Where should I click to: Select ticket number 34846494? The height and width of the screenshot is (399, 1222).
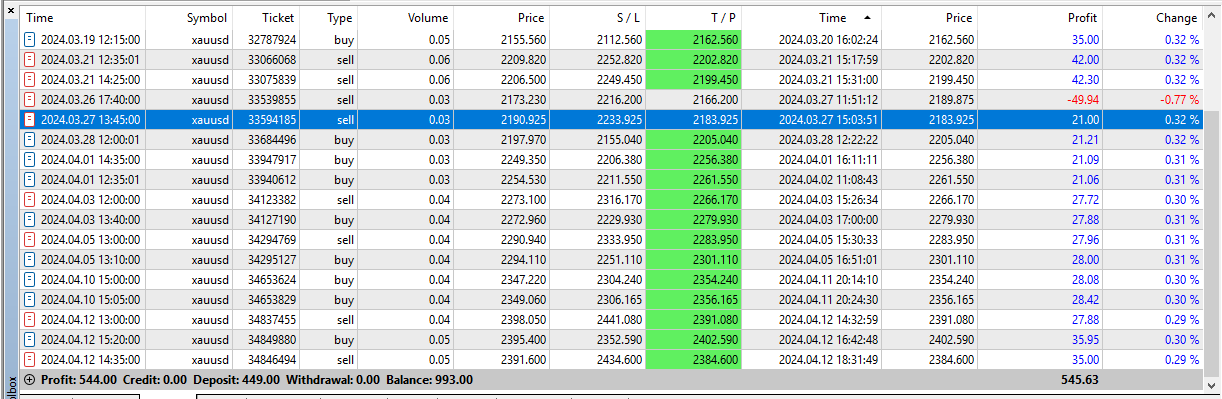click(272, 360)
